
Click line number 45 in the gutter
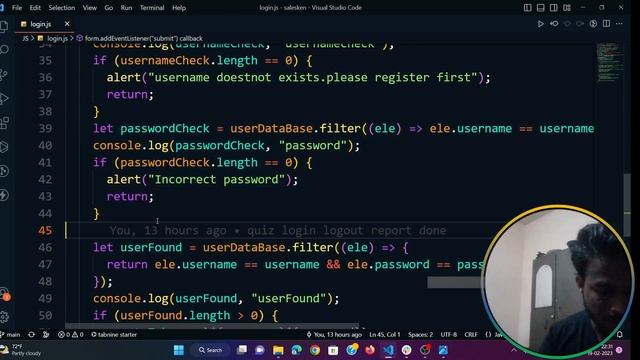(x=45, y=230)
